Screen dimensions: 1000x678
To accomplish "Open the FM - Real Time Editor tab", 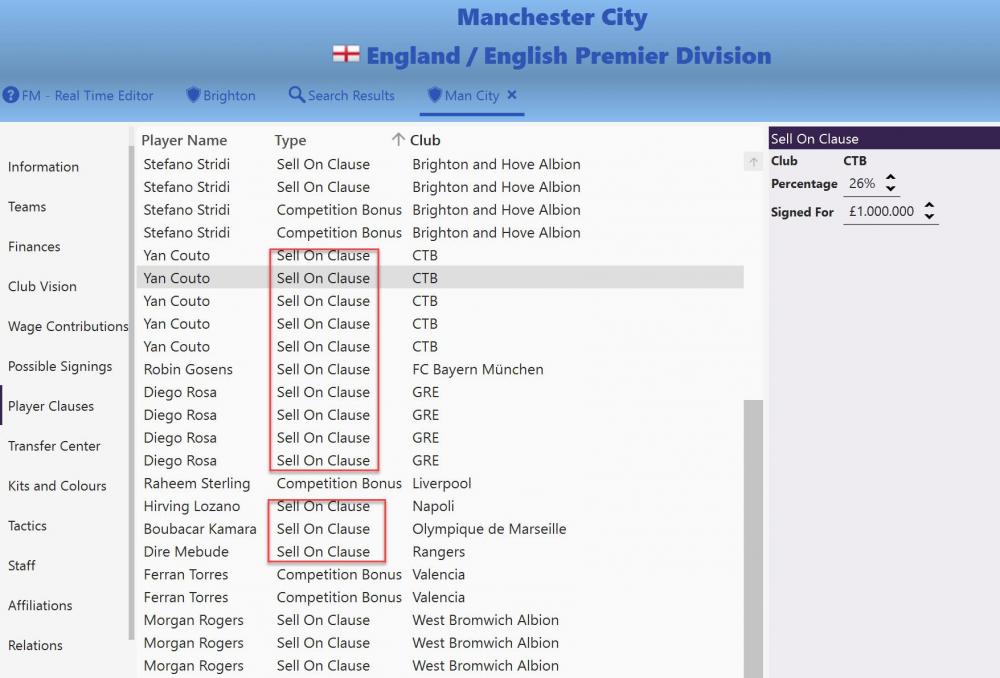I will click(78, 95).
